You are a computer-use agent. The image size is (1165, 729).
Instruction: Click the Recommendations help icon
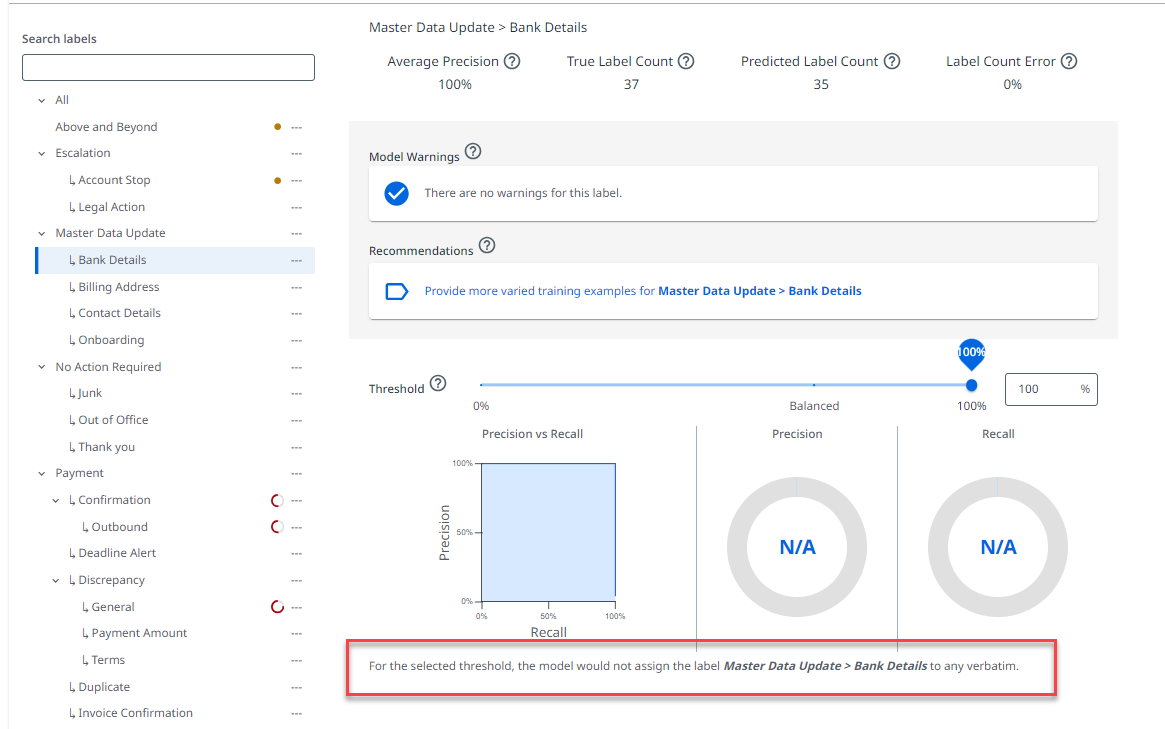[x=487, y=246]
